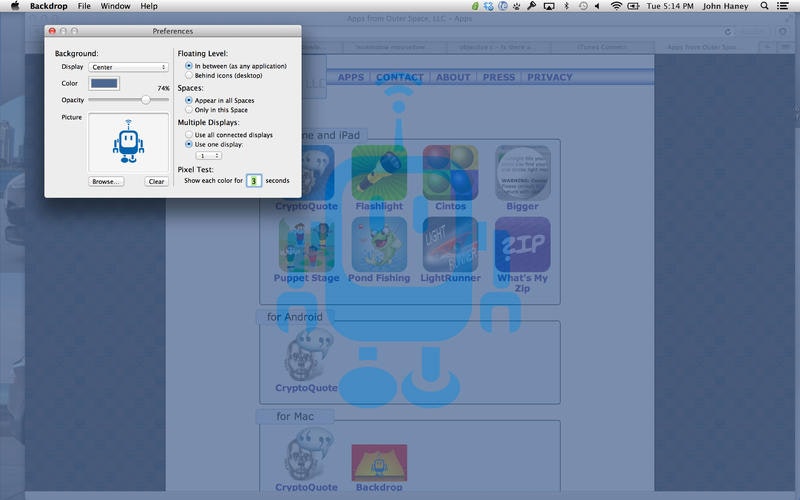Click the Bigger link text

pos(522,206)
